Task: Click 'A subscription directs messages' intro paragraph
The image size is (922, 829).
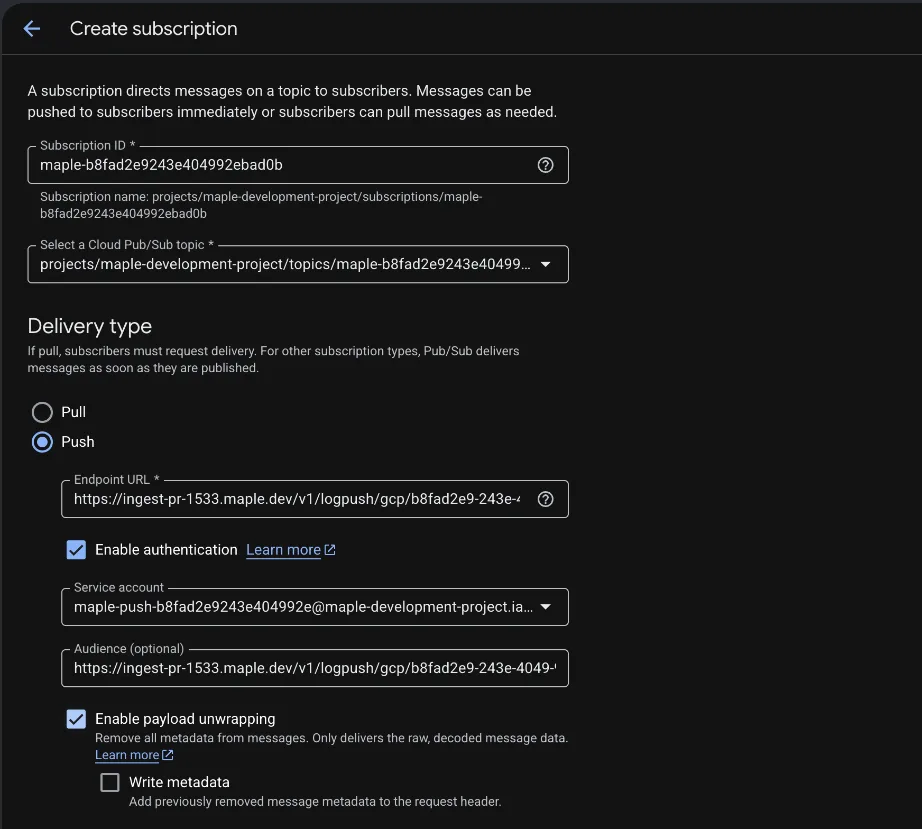Action: (292, 102)
